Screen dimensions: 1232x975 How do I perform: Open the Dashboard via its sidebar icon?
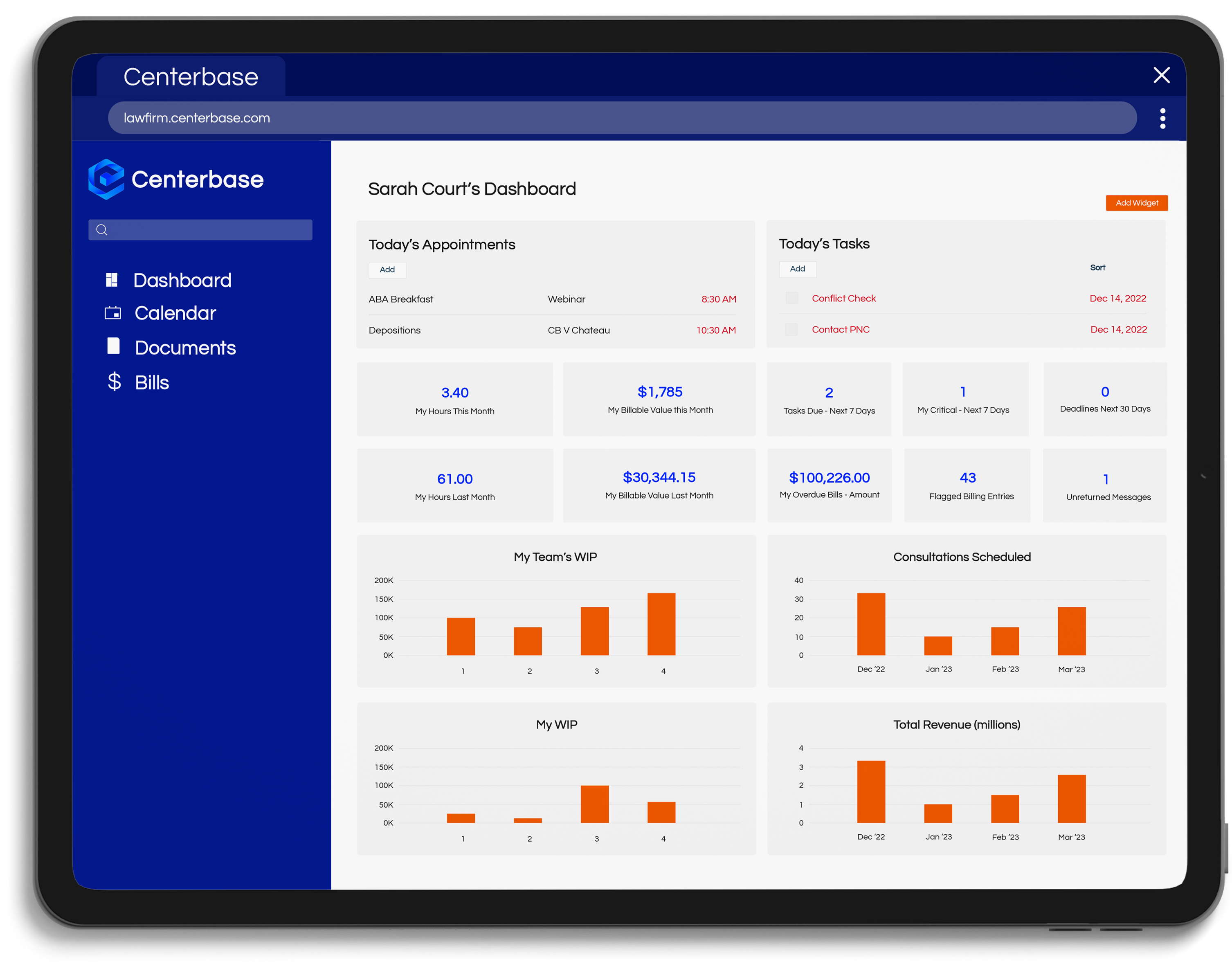[112, 280]
